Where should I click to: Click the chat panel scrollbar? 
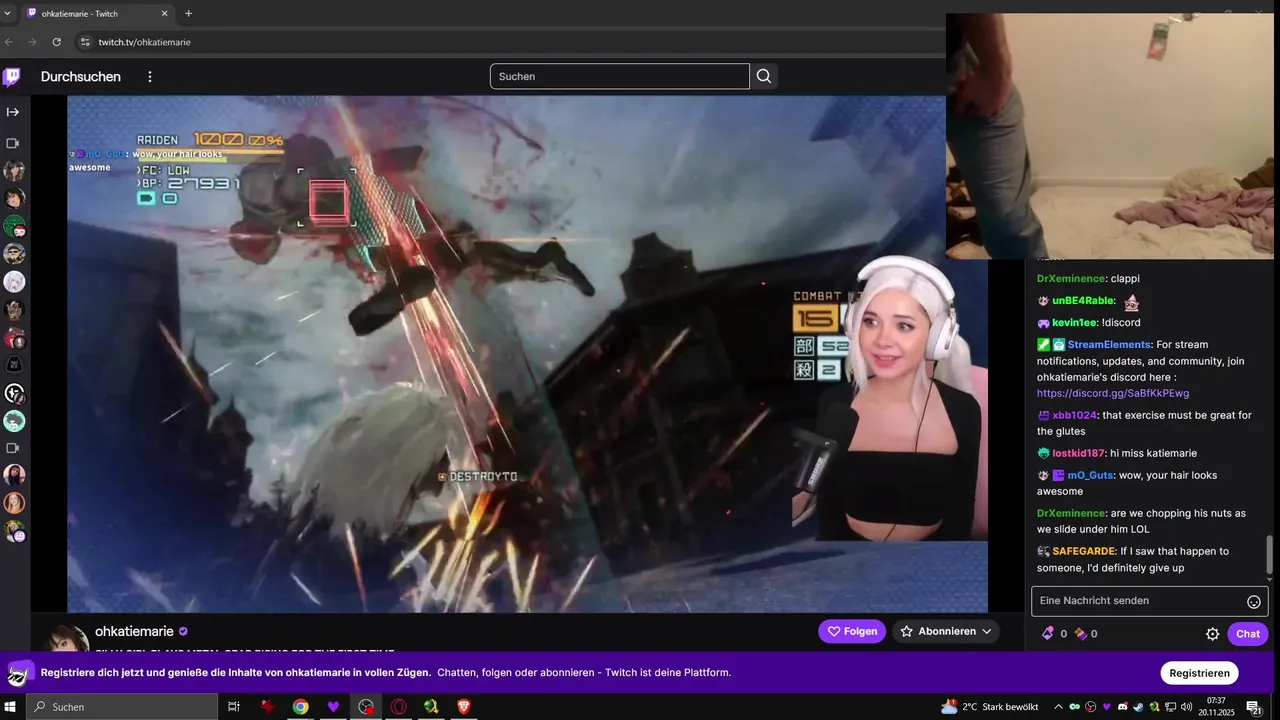(x=1271, y=556)
